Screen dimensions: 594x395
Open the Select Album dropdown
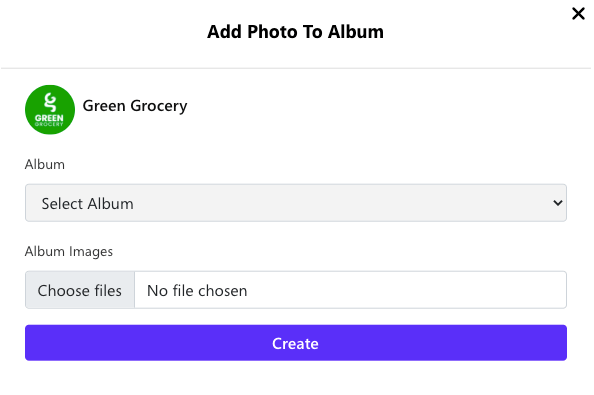(295, 203)
